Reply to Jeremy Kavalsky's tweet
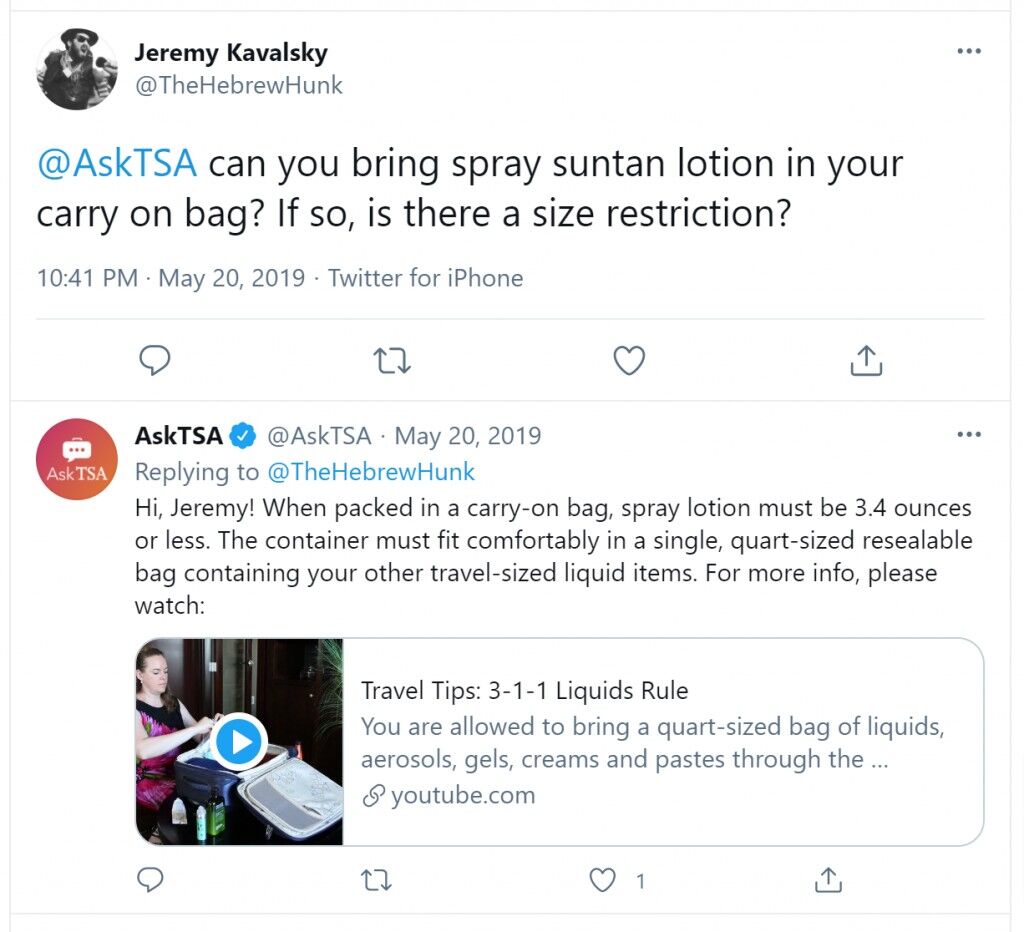The height and width of the screenshot is (932, 1024). point(155,360)
